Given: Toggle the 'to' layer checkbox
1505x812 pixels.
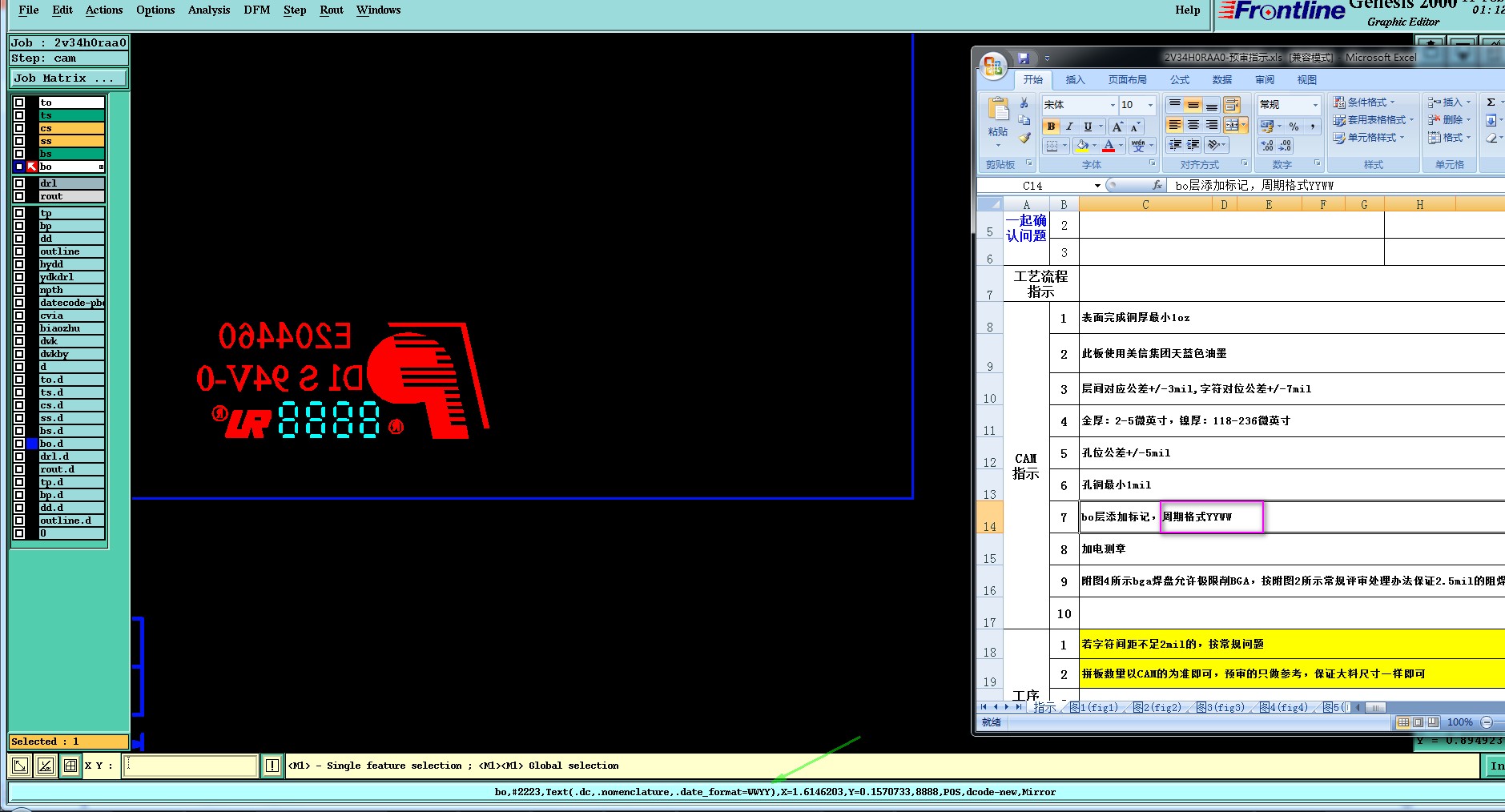Looking at the screenshot, I should click(x=19, y=103).
